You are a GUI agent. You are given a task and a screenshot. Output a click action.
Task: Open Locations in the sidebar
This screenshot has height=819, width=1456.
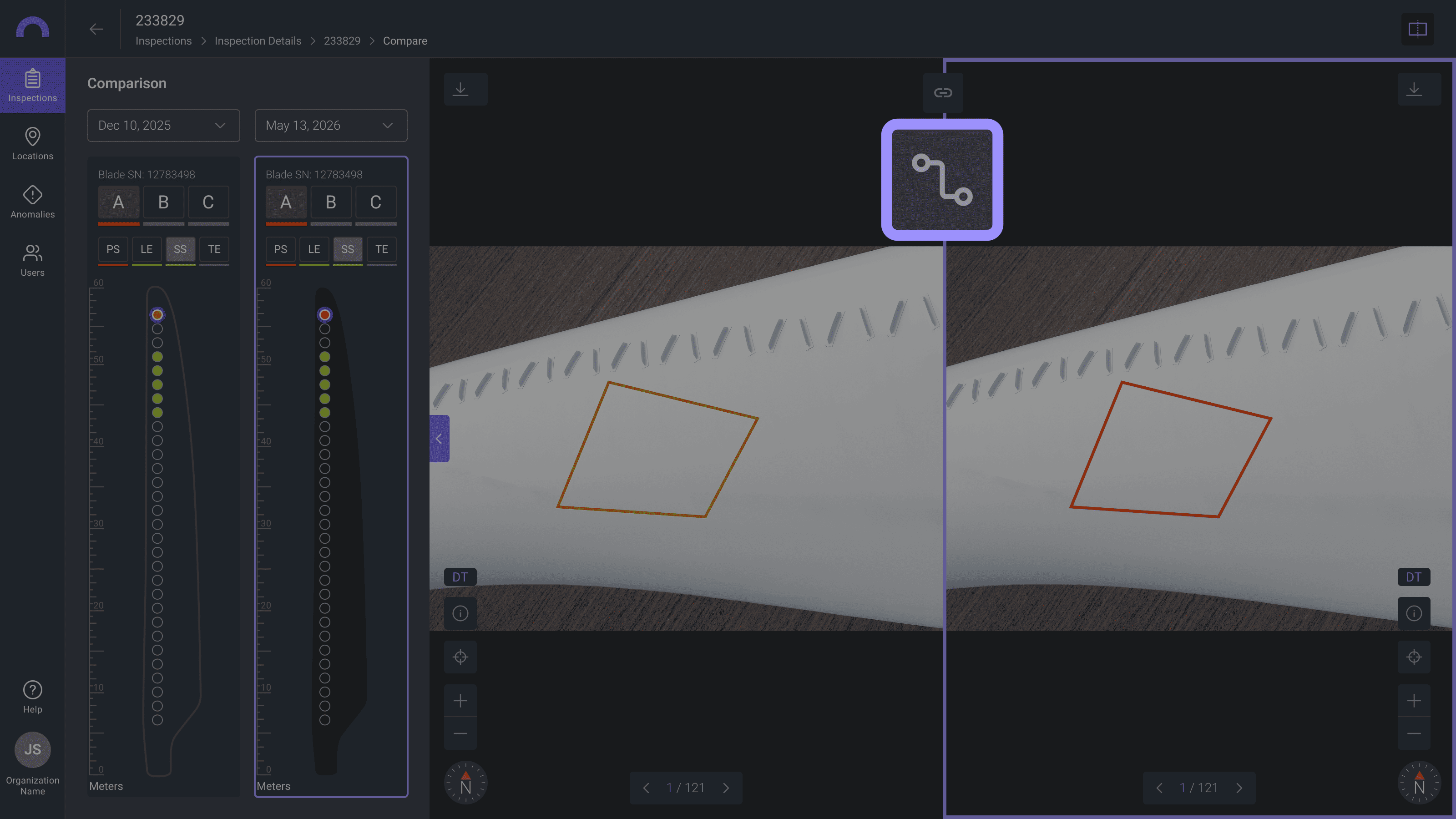[32, 144]
